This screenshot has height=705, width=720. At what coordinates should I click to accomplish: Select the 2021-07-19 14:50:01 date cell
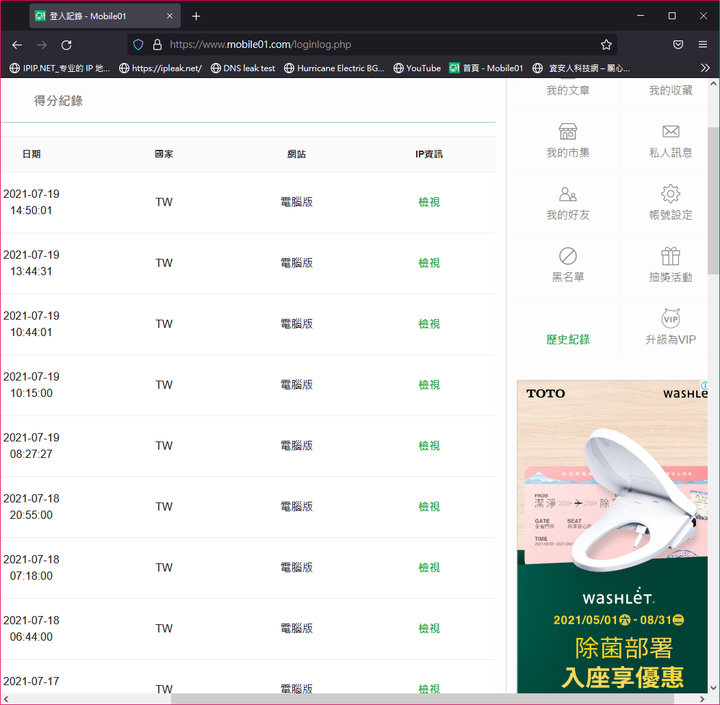pos(31,202)
